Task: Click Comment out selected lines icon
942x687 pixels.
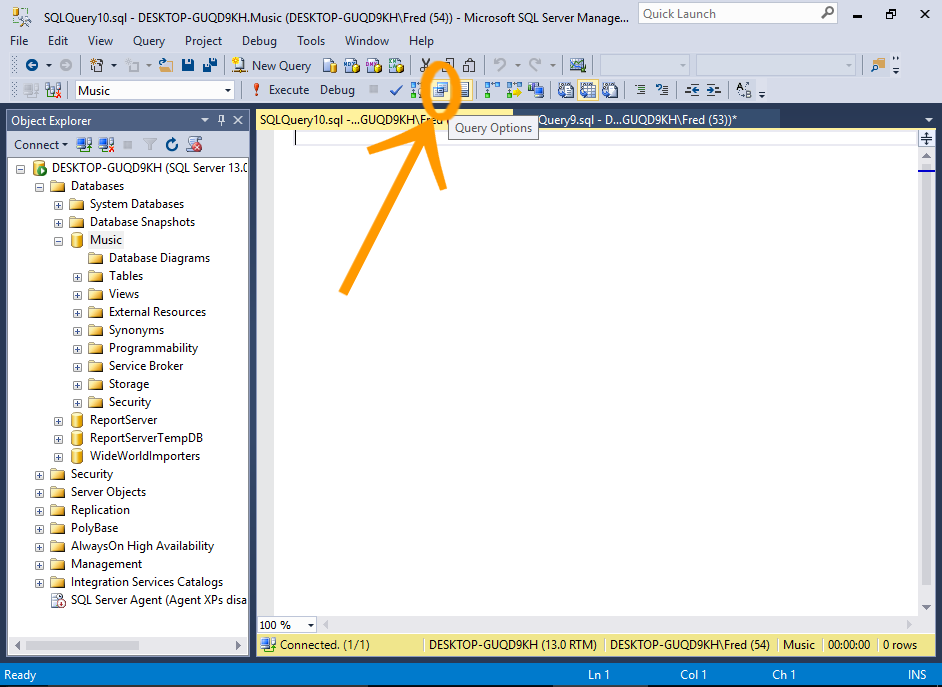Action: click(x=640, y=90)
